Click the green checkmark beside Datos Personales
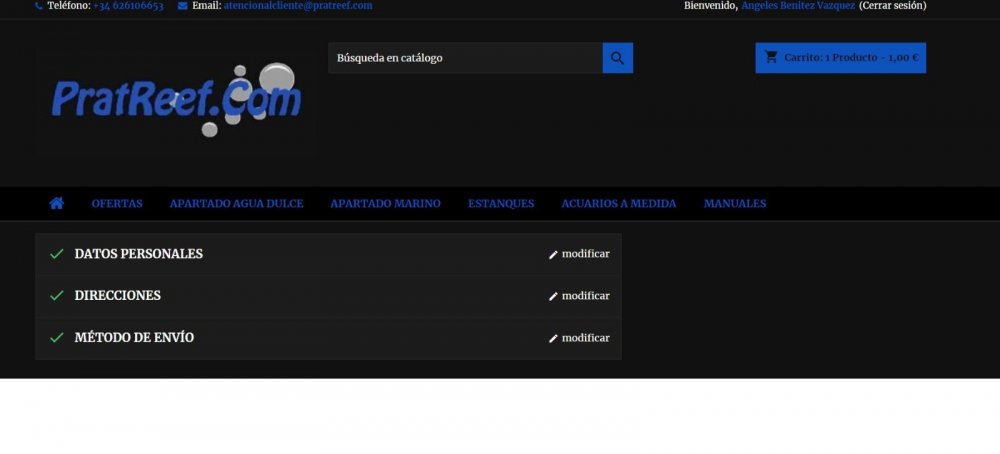 coord(57,254)
